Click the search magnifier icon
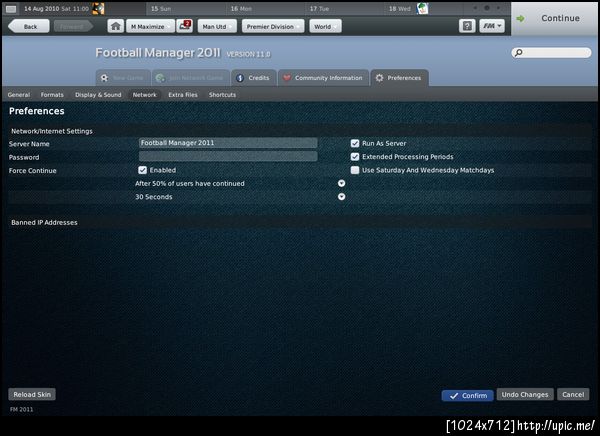 coord(518,52)
